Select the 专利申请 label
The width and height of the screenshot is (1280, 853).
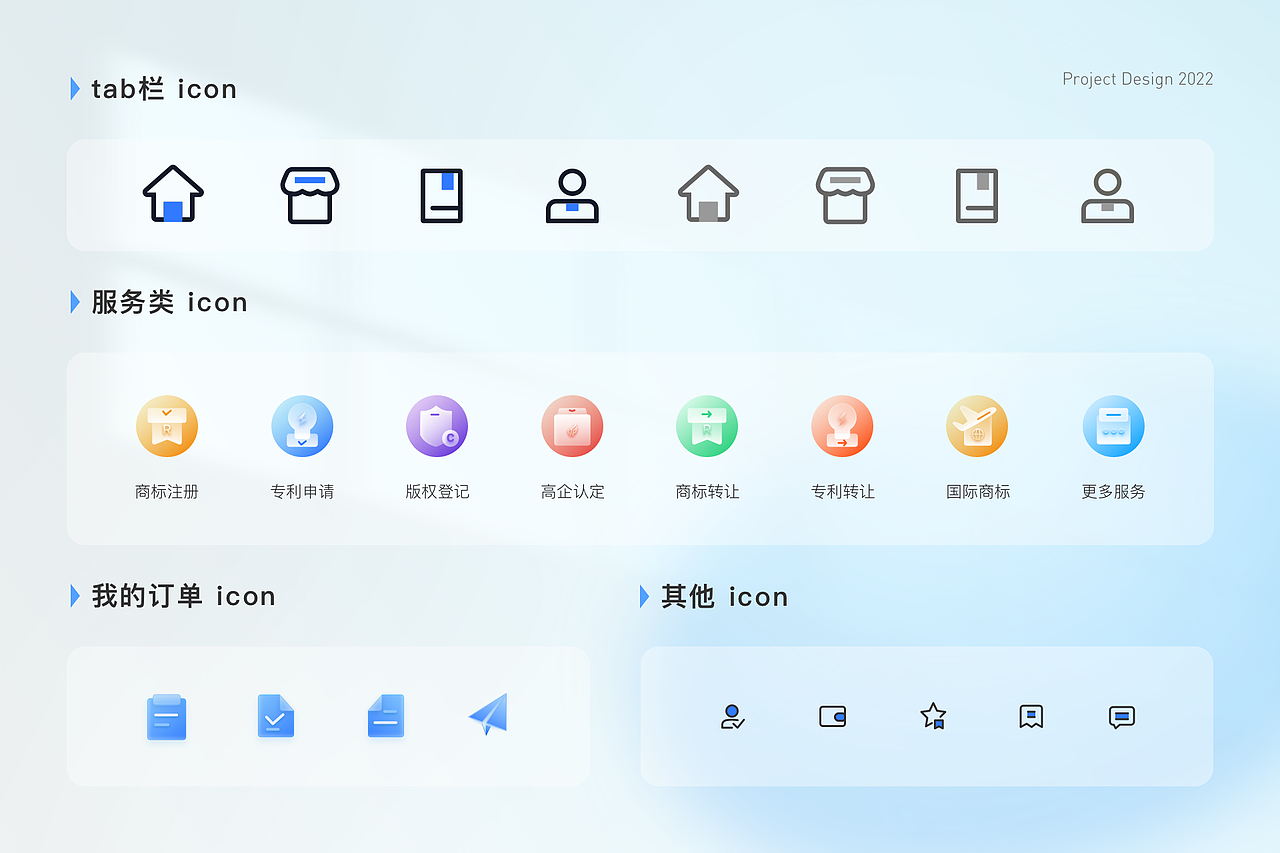click(x=302, y=492)
